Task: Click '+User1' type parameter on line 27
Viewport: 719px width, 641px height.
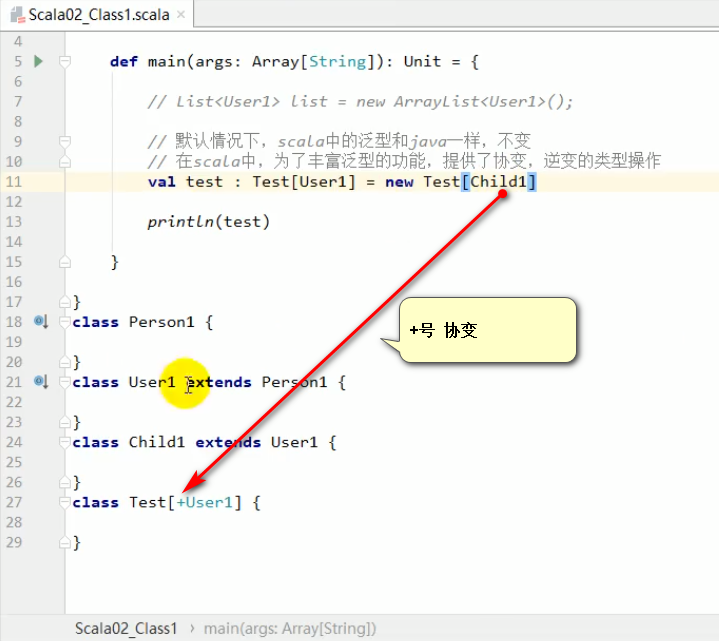Action: tap(205, 502)
